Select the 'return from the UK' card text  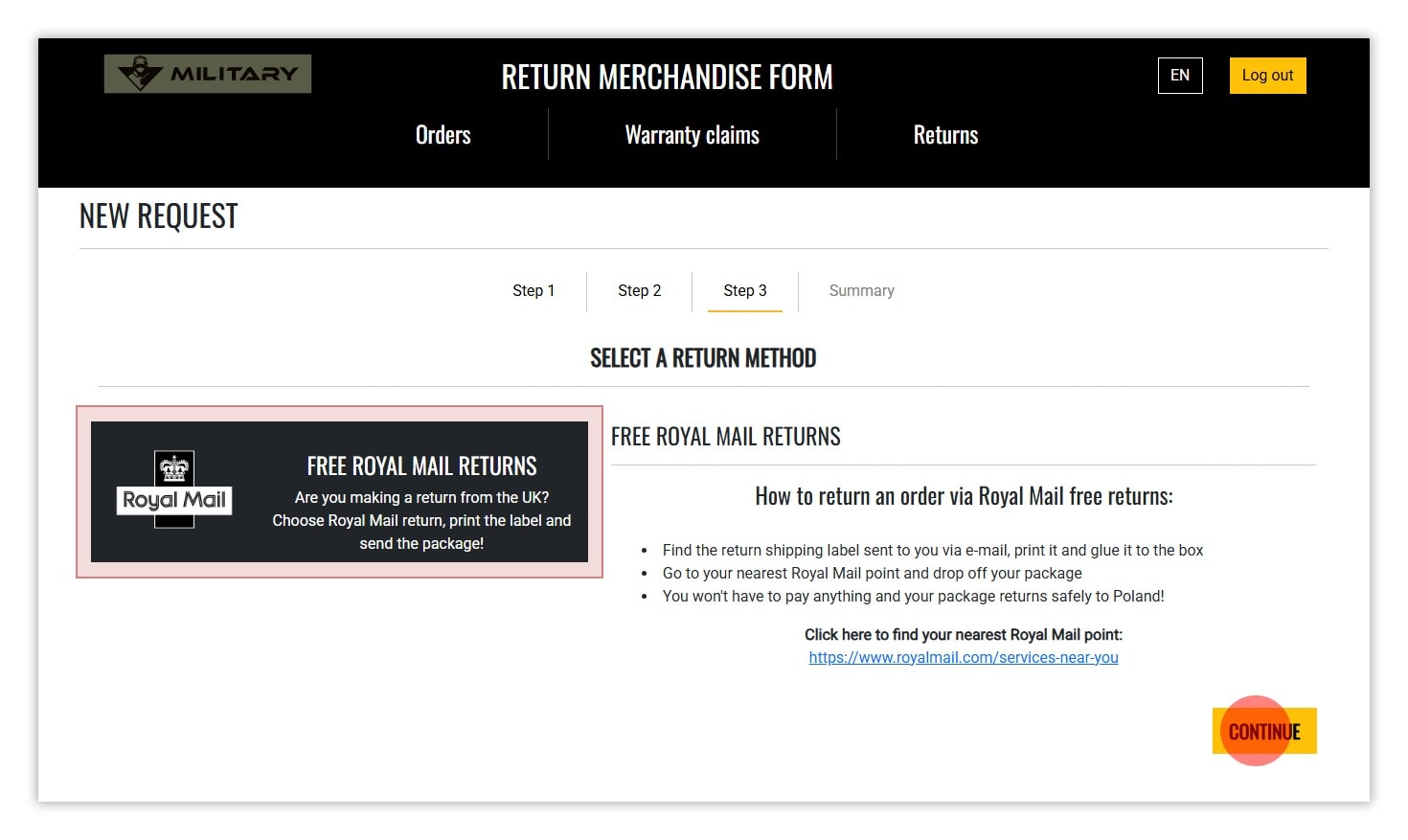[421, 498]
